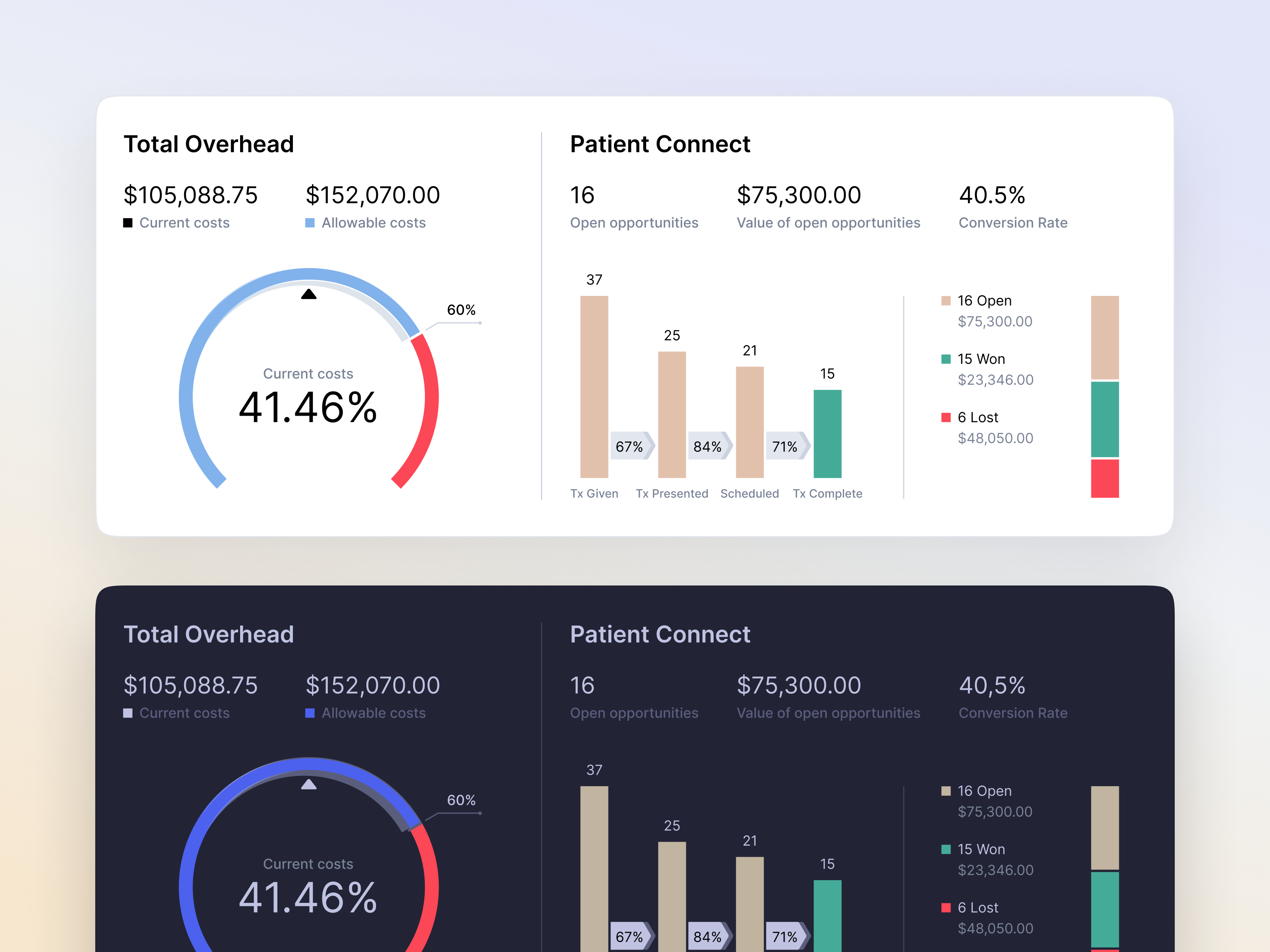Click the white gauge pointer triangle in dark card
This screenshot has height=952, width=1270.
pyautogui.click(x=309, y=785)
